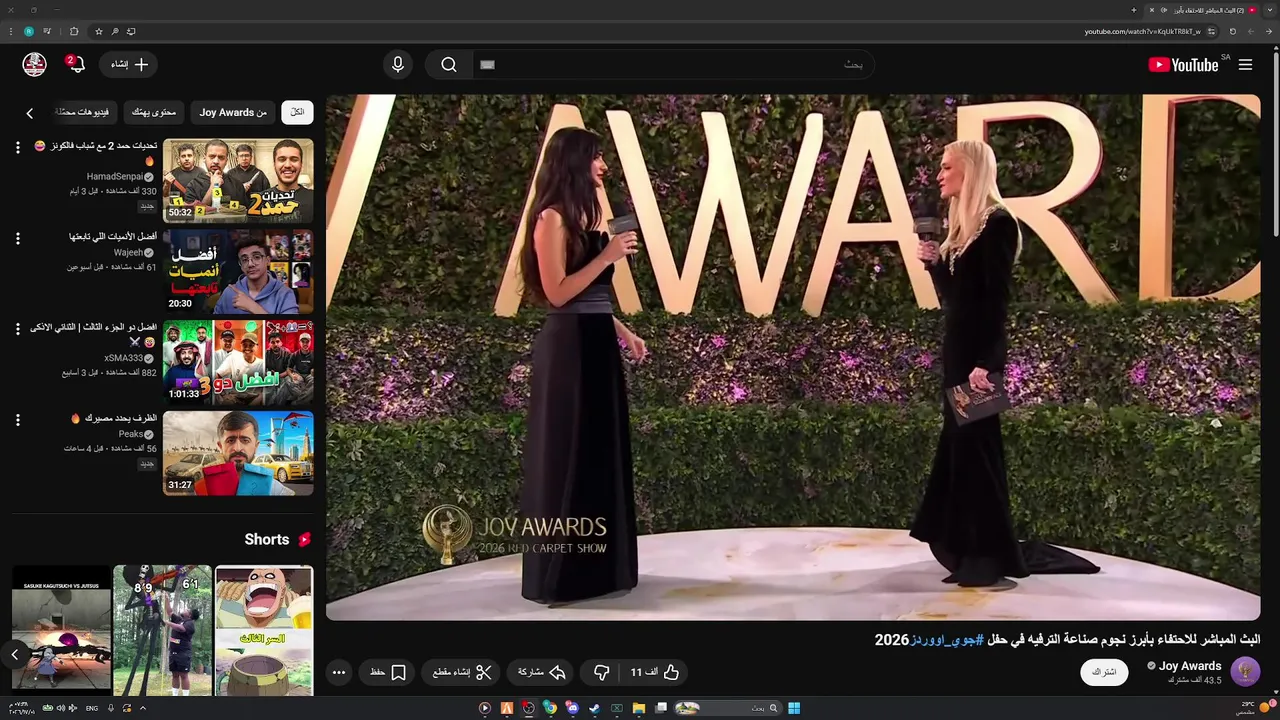
Task: Open the Wajeeh channel name
Action: click(x=128, y=253)
